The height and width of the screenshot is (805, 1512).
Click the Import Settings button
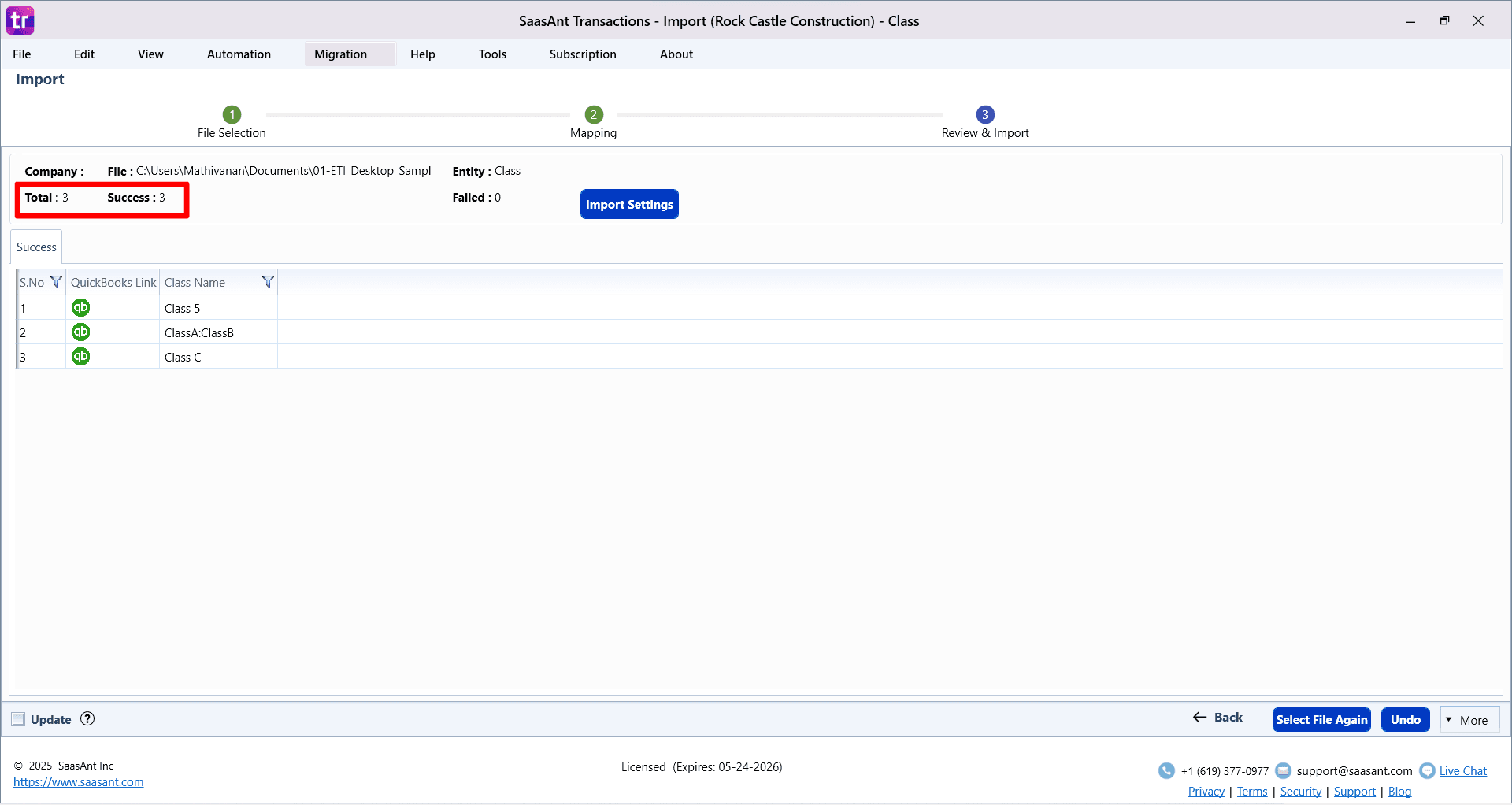point(629,204)
